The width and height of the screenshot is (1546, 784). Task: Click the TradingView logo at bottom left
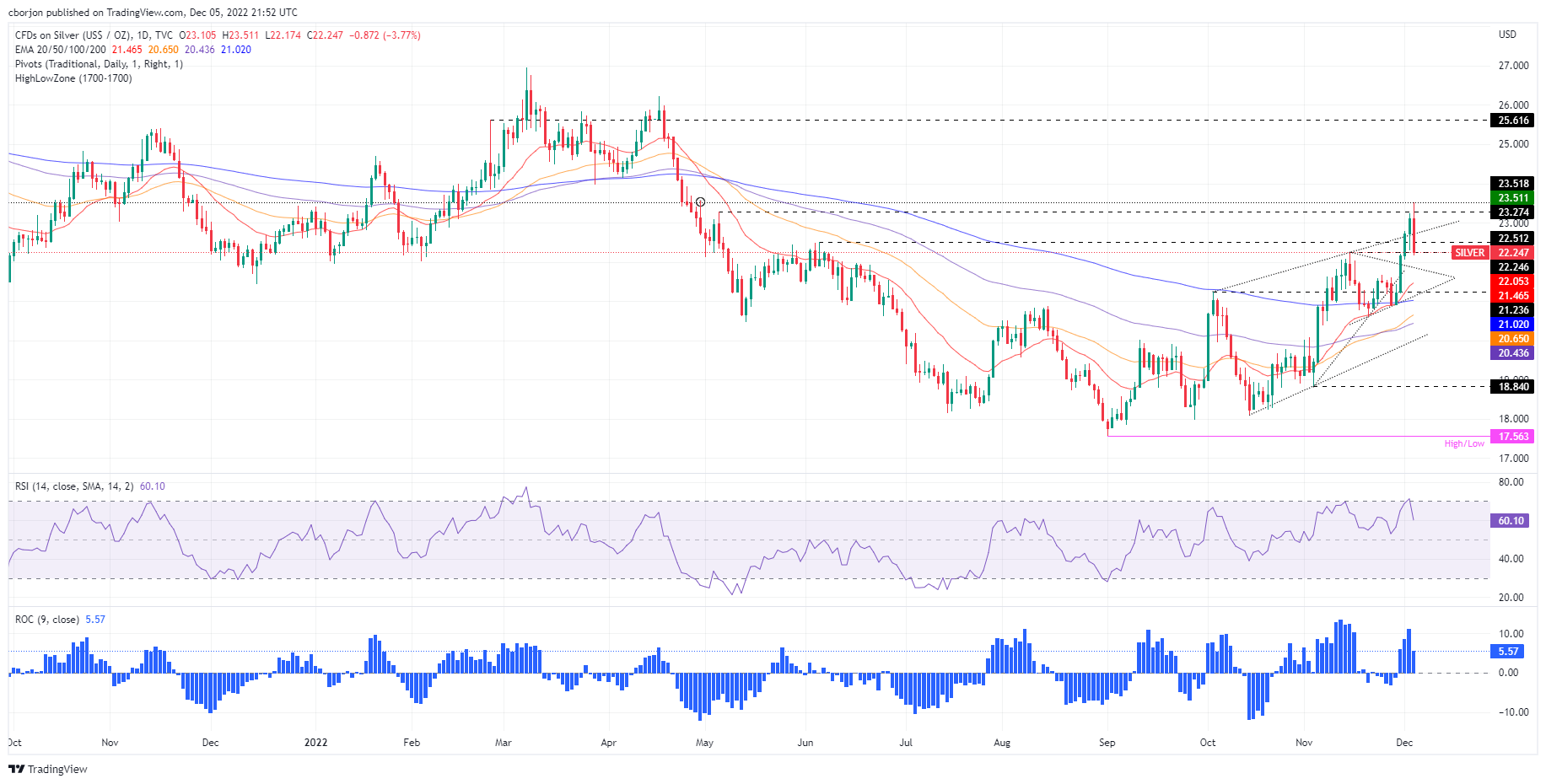click(x=48, y=769)
